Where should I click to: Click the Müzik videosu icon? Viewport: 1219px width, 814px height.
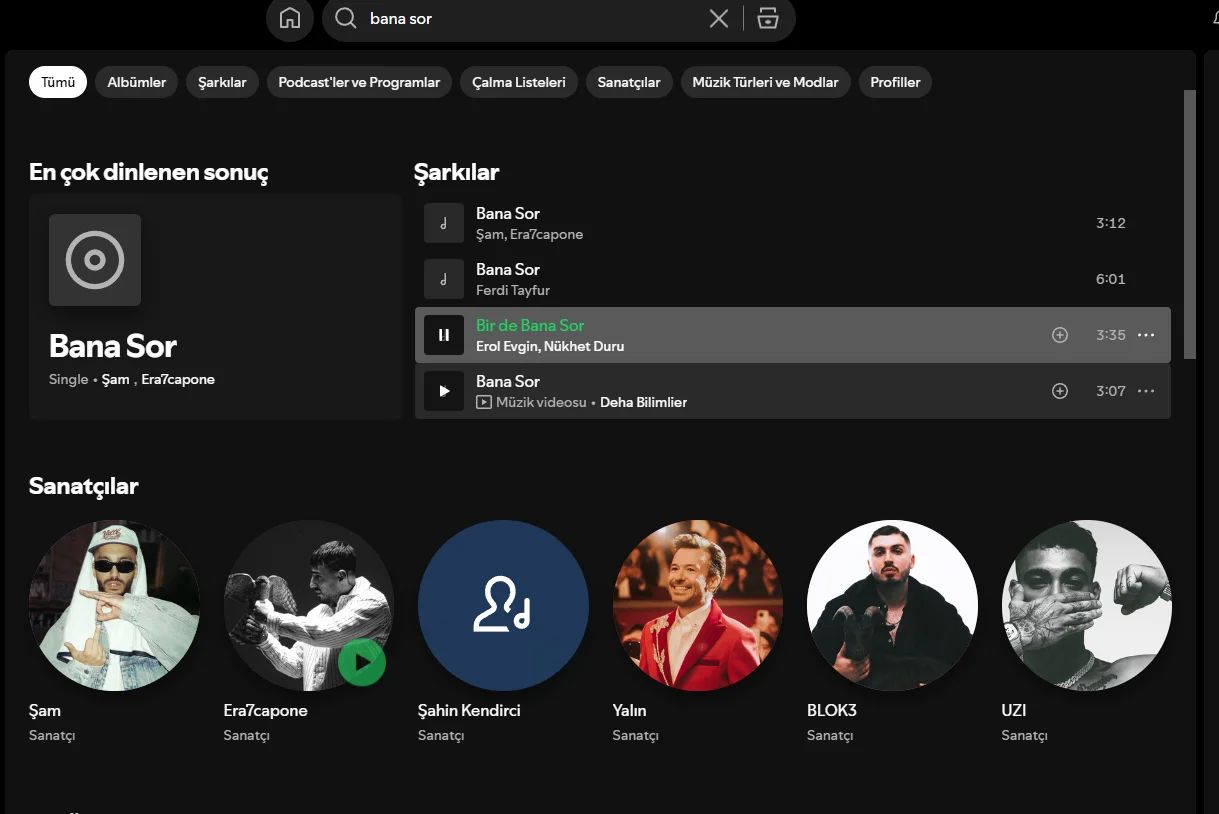(484, 402)
